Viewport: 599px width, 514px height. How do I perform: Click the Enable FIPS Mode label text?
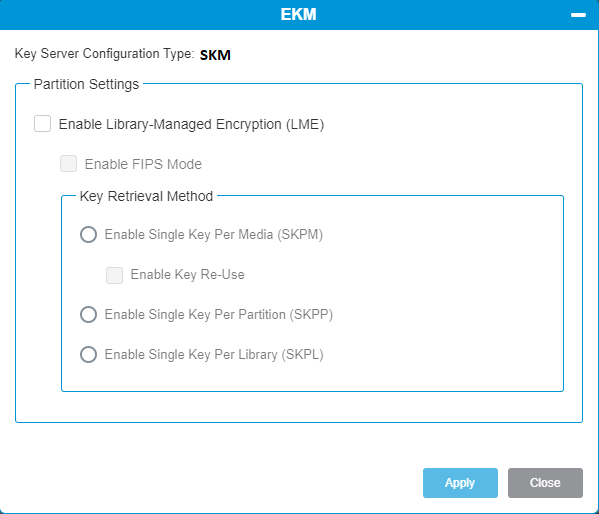[143, 164]
